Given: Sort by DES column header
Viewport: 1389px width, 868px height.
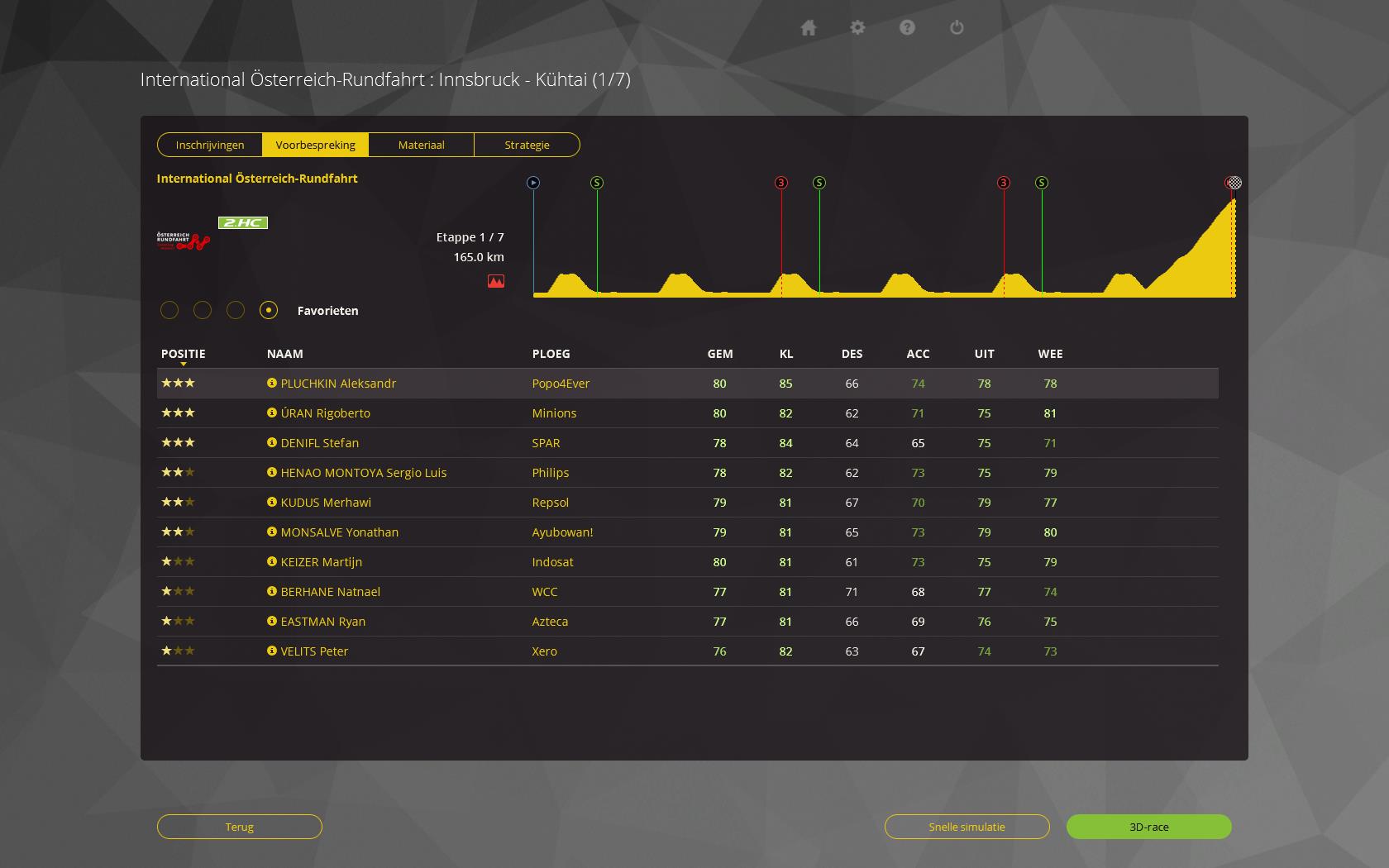Looking at the screenshot, I should pyautogui.click(x=852, y=354).
